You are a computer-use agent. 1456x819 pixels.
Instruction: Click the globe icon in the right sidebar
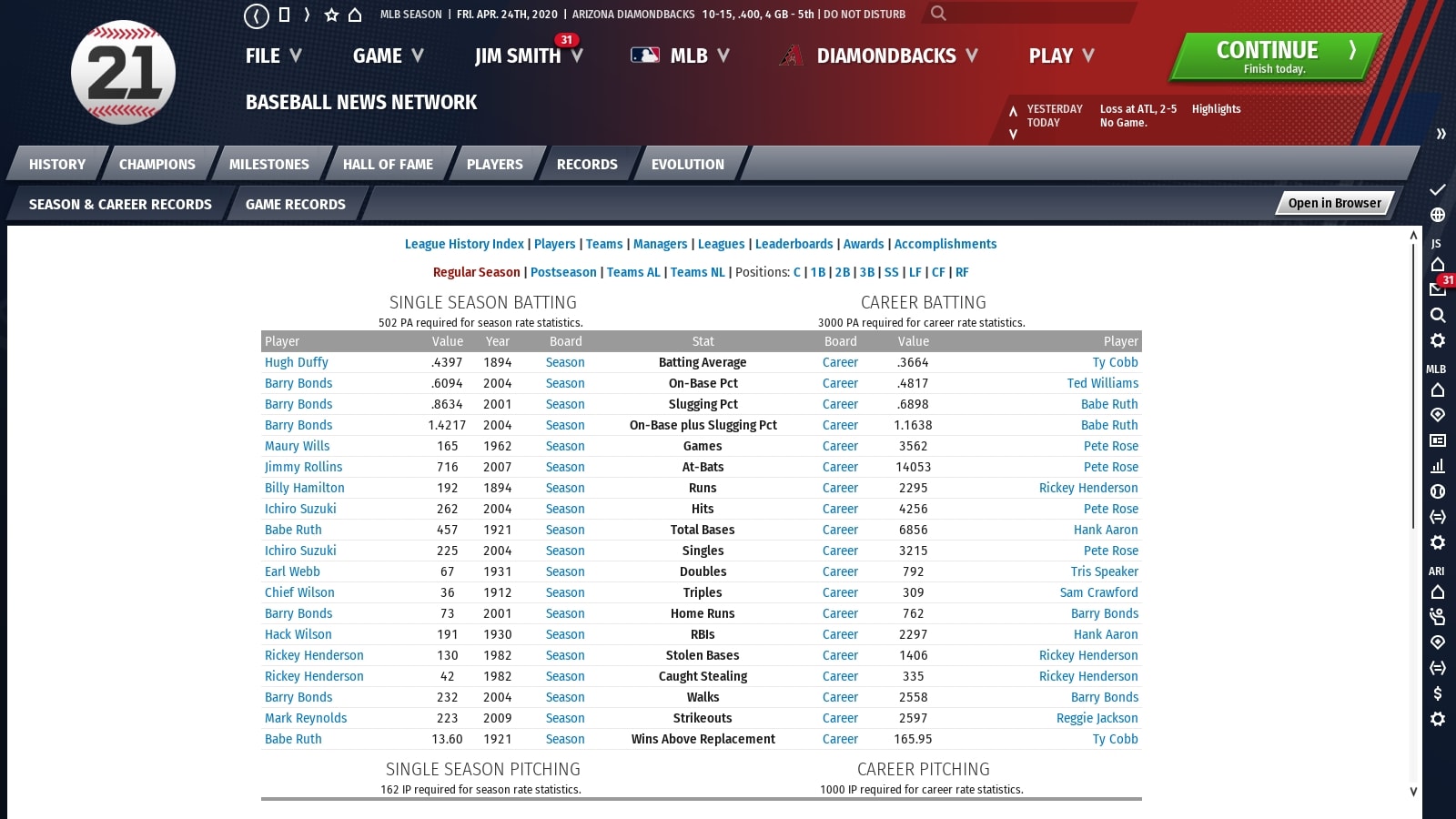click(x=1438, y=216)
